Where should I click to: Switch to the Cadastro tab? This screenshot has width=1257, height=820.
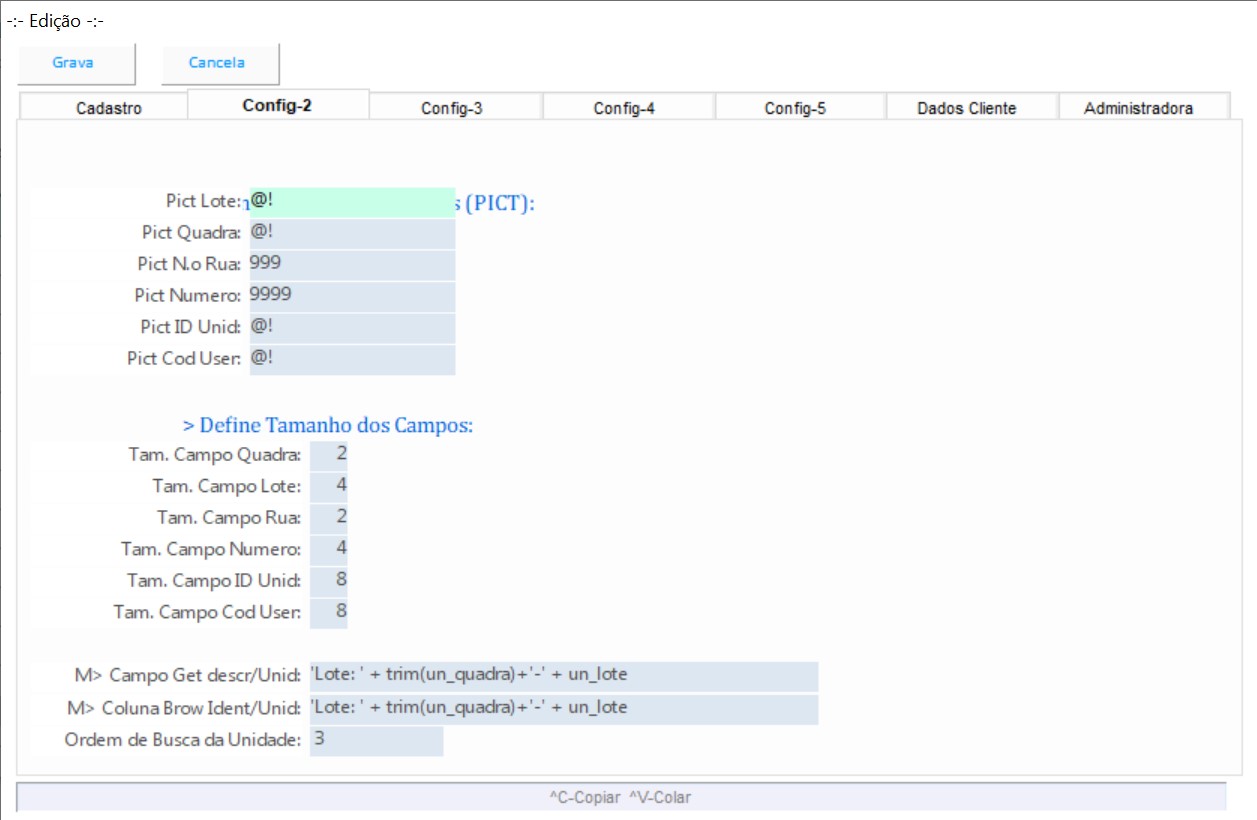coord(109,108)
